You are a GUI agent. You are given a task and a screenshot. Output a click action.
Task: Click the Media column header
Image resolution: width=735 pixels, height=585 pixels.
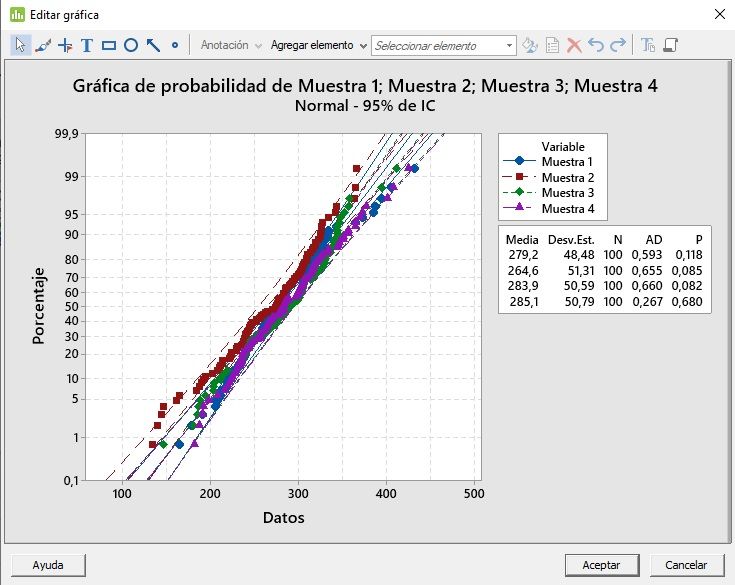(x=522, y=240)
